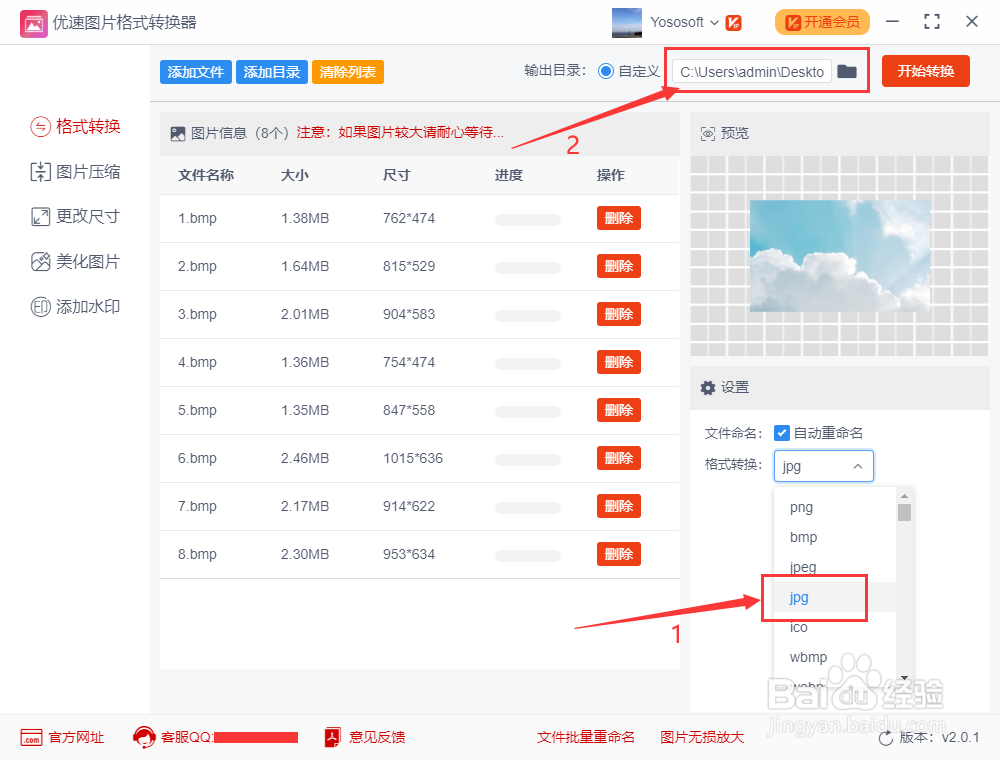Screen dimensions: 1000x760
Task: Toggle the 自动重命名 checkbox
Action: point(781,433)
